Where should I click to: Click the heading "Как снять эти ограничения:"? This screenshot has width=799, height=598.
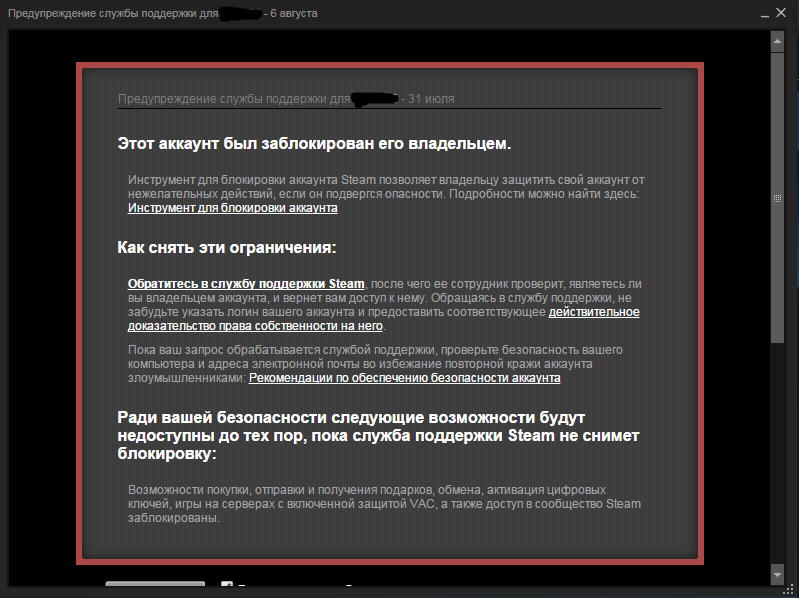click(227, 248)
